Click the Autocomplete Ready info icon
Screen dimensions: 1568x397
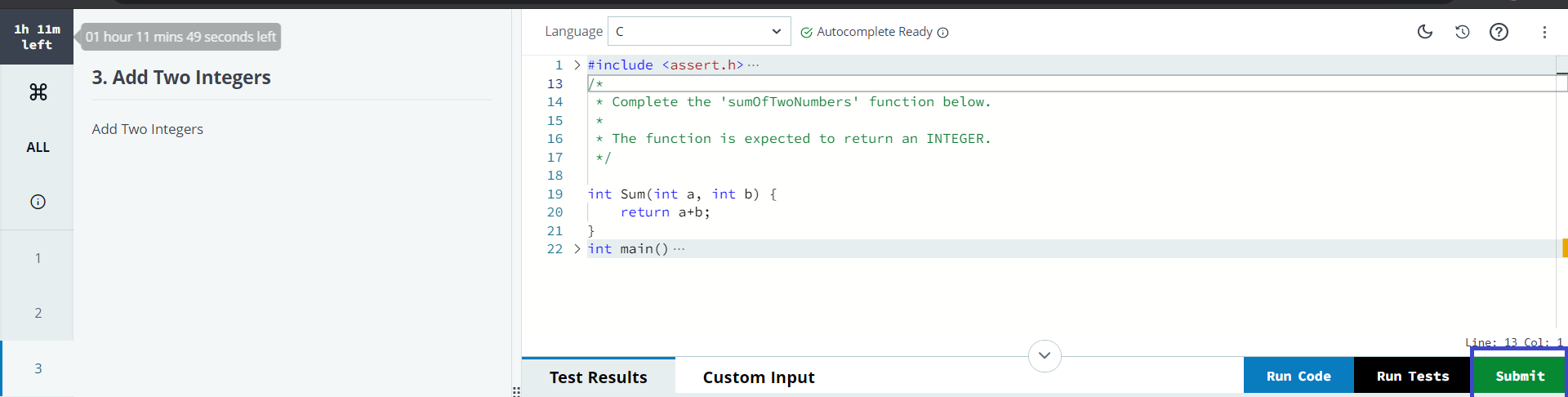(942, 33)
